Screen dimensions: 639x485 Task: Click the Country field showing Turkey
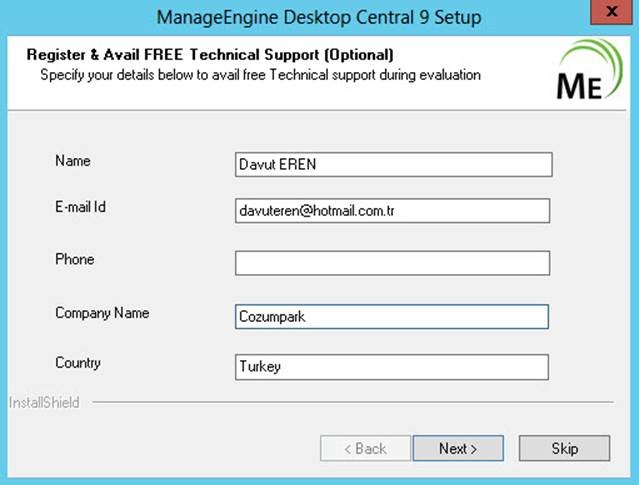(x=392, y=367)
